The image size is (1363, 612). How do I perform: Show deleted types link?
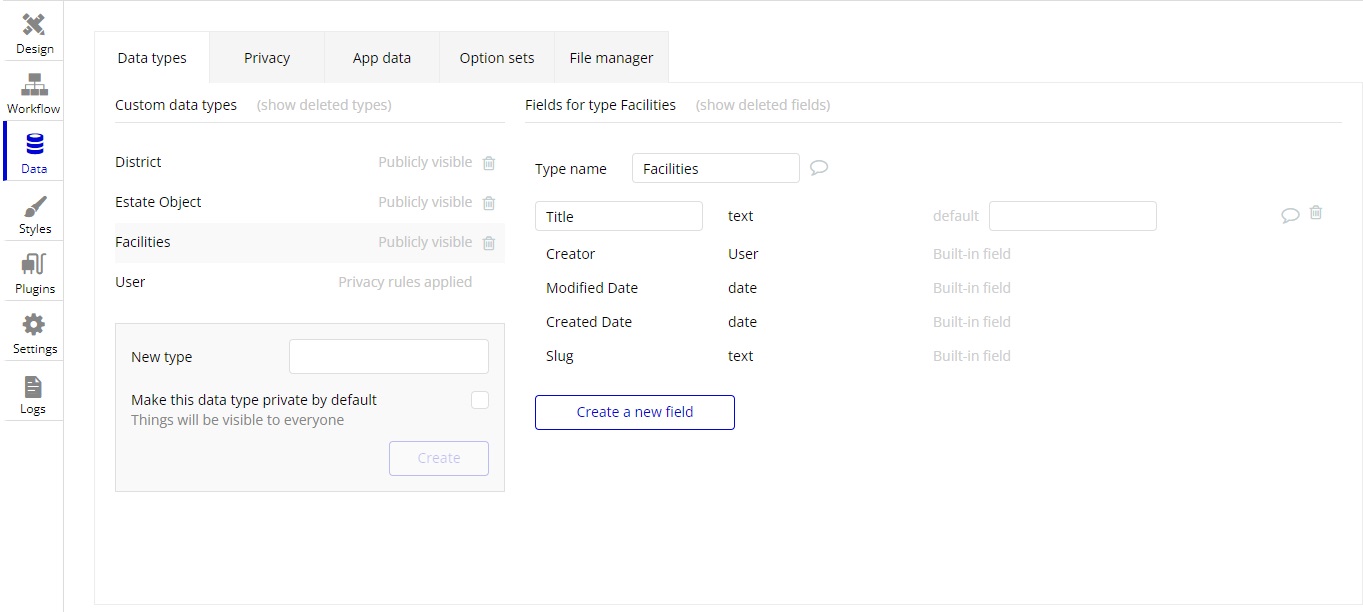point(324,105)
